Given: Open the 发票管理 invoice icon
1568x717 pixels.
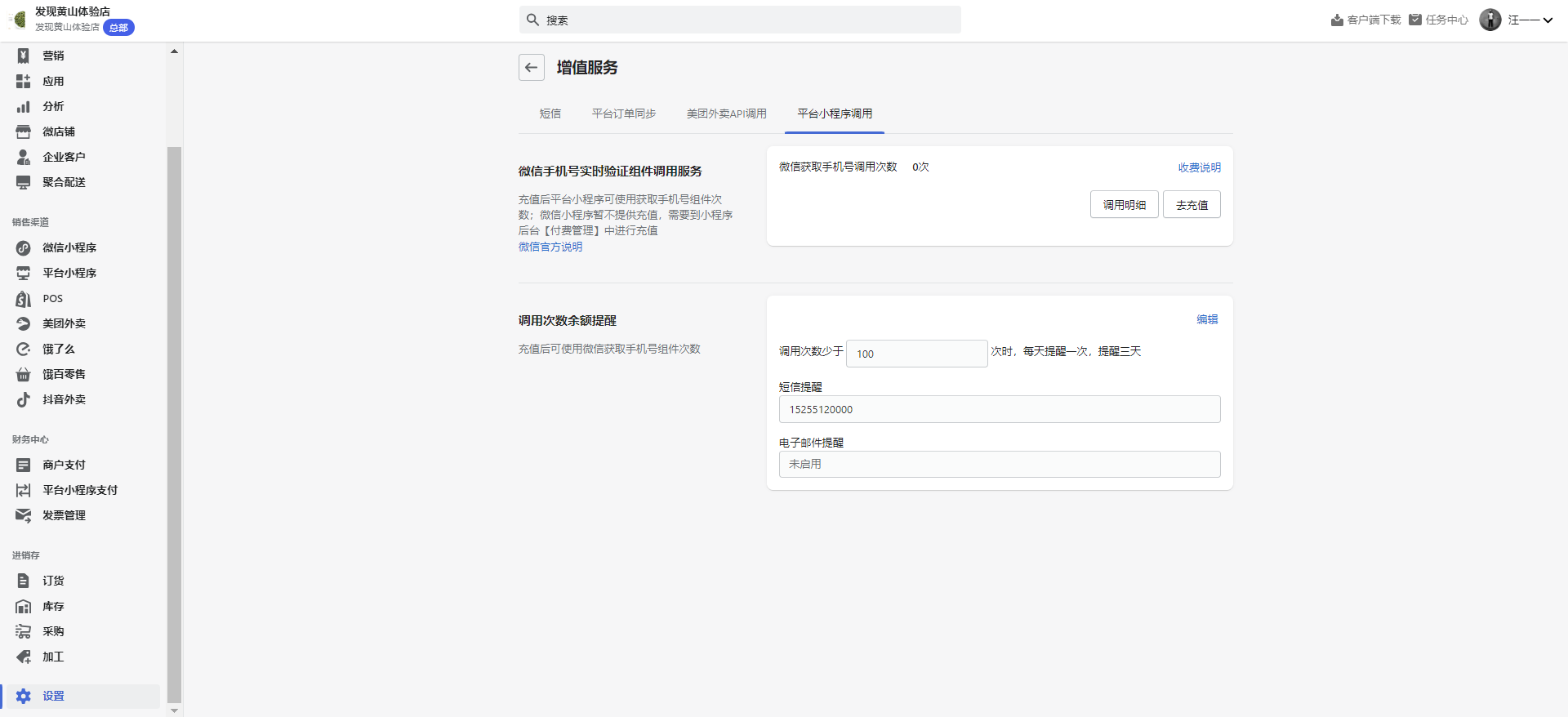Looking at the screenshot, I should 24,515.
